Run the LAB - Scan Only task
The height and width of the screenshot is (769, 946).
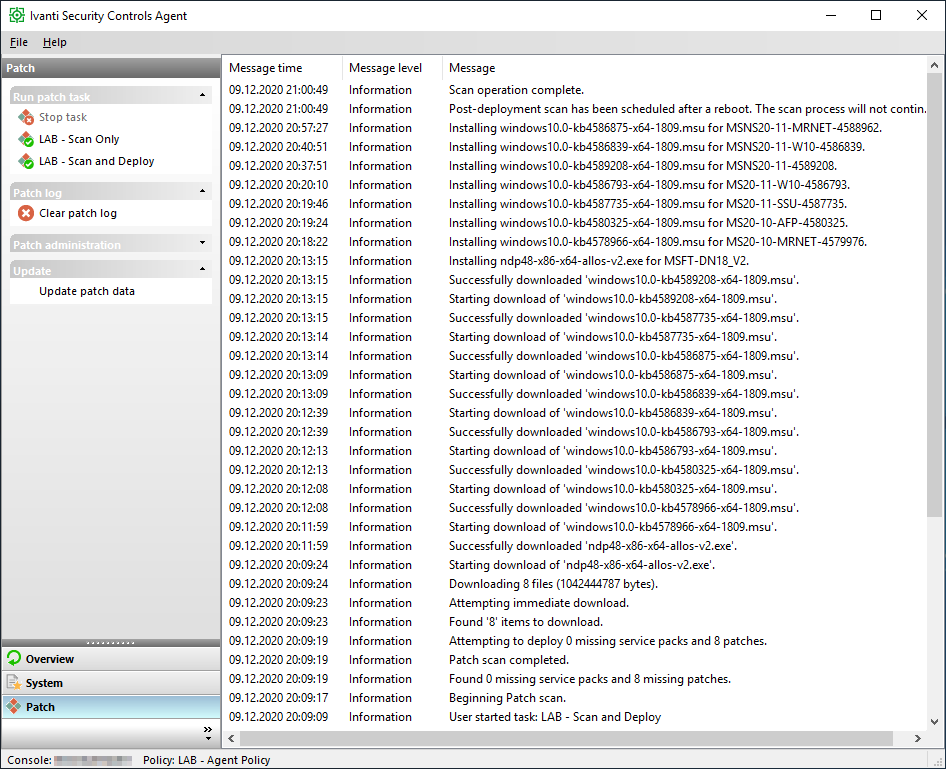(x=79, y=139)
